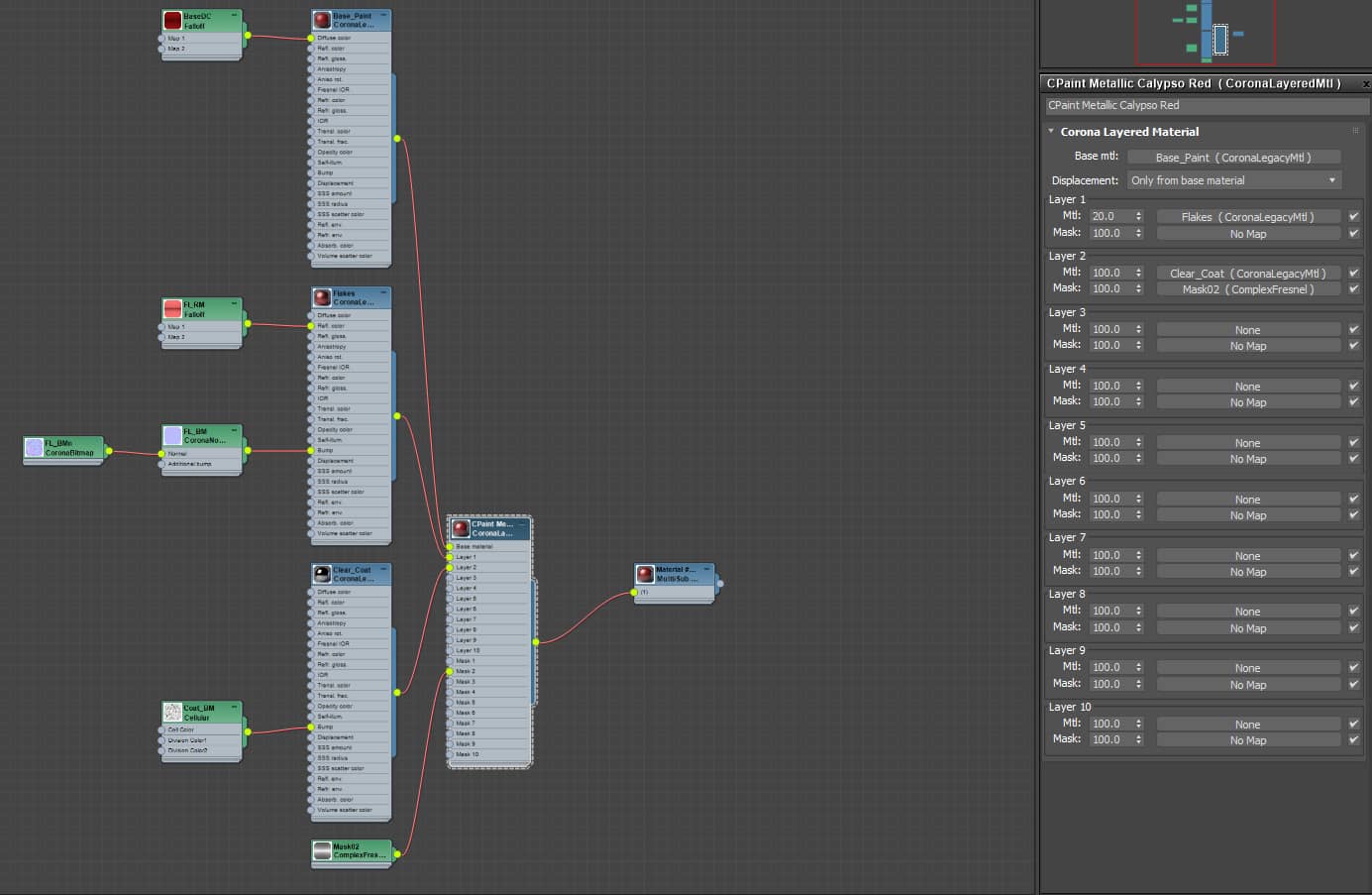Open the Base_Paint base material slot button

click(1233, 158)
